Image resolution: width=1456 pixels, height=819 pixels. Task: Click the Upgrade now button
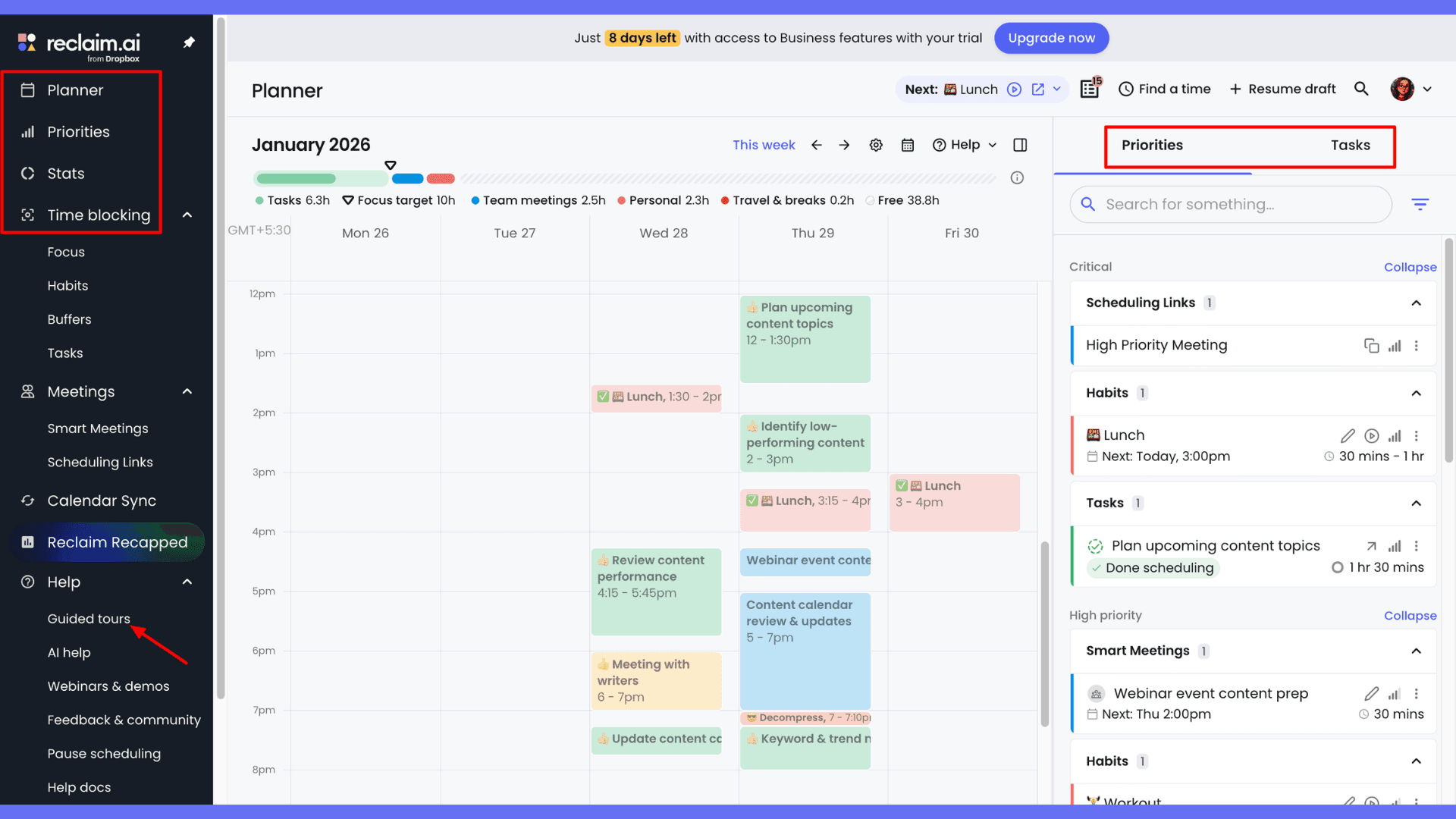(1051, 38)
